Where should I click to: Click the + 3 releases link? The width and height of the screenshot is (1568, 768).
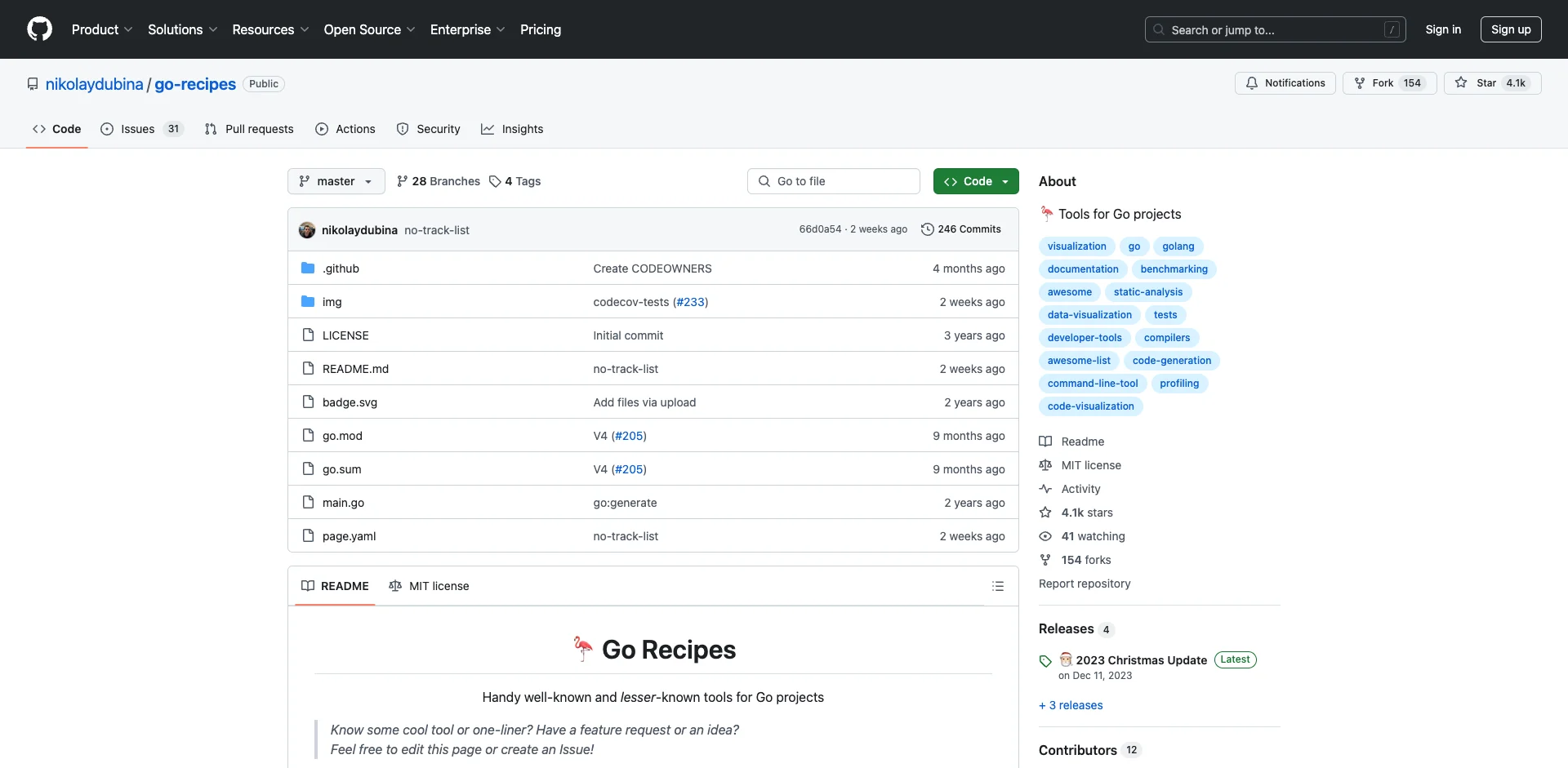click(x=1071, y=705)
